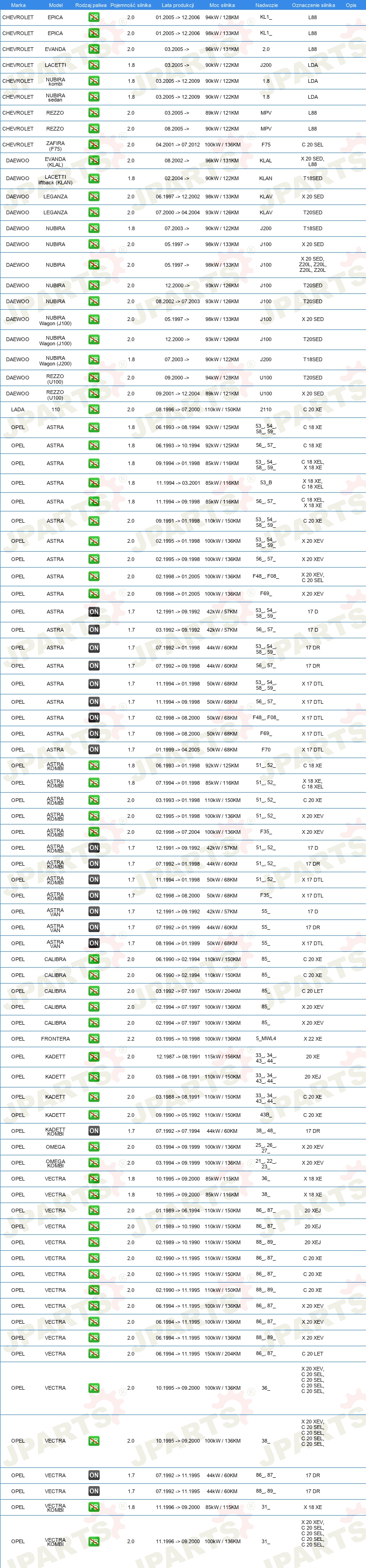The height and width of the screenshot is (1568, 366).
Task: Click petrol icon in Omega Kombi row
Action: tap(94, 1163)
